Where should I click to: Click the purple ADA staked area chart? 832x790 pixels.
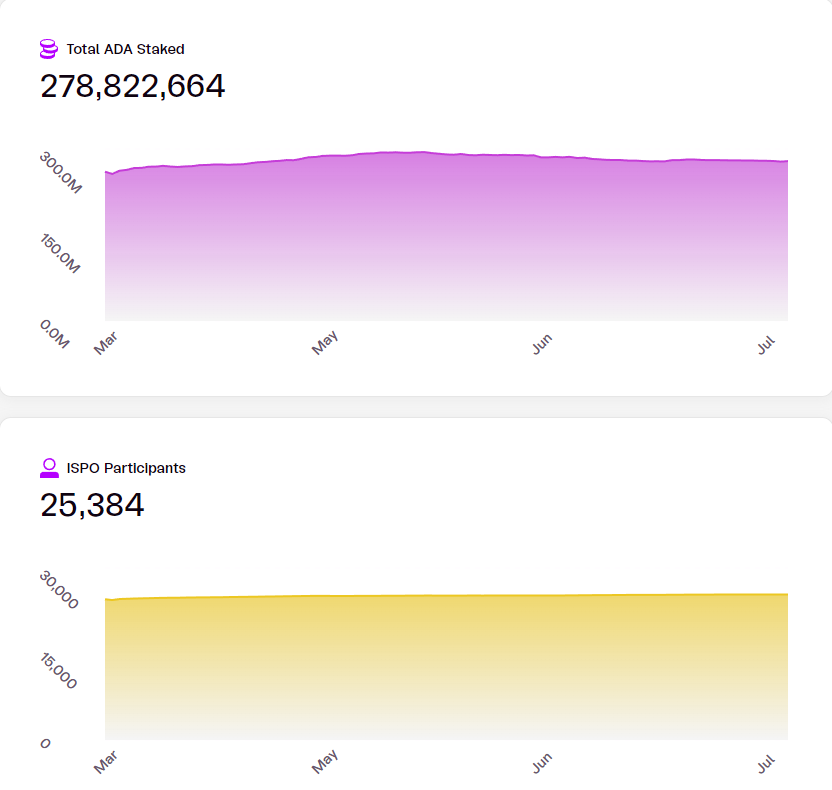(x=446, y=240)
